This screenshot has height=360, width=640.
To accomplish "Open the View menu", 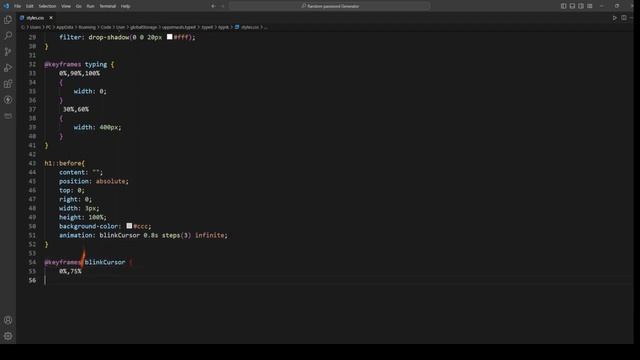I will [66, 6].
